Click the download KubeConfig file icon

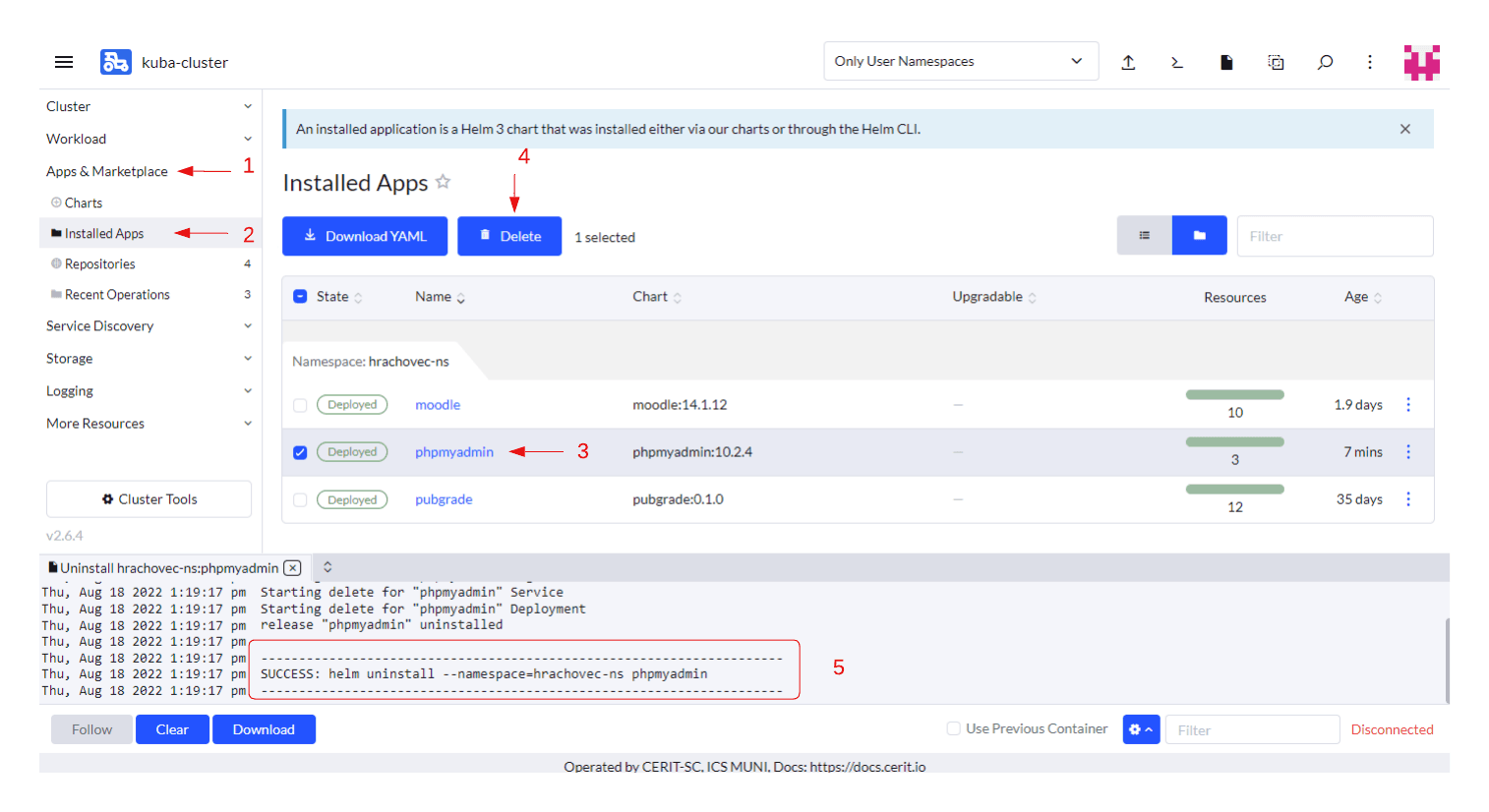(1226, 62)
